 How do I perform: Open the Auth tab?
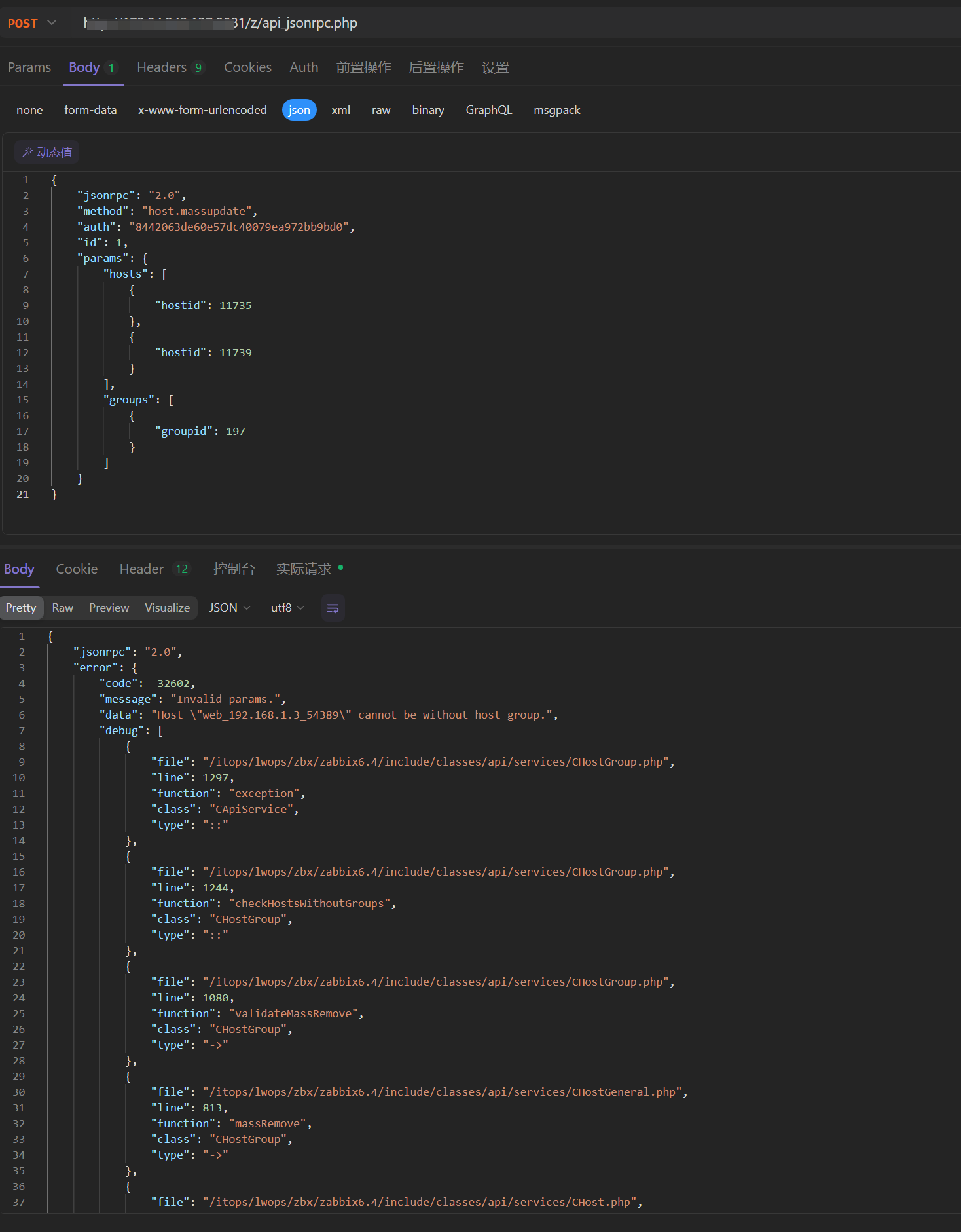point(304,67)
